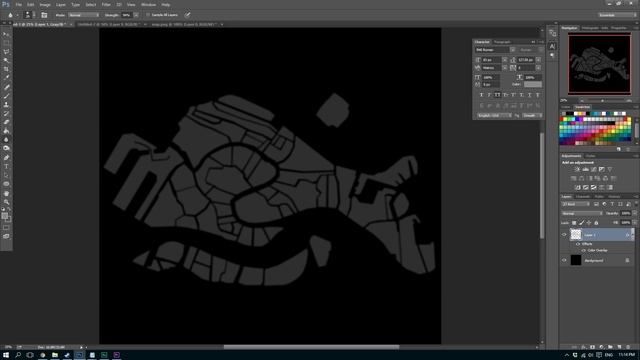
Task: Select the Crop tool
Action: click(x=6, y=69)
